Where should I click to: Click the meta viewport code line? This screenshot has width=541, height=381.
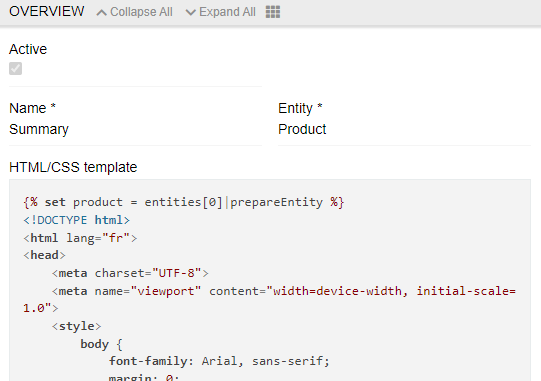(269, 300)
